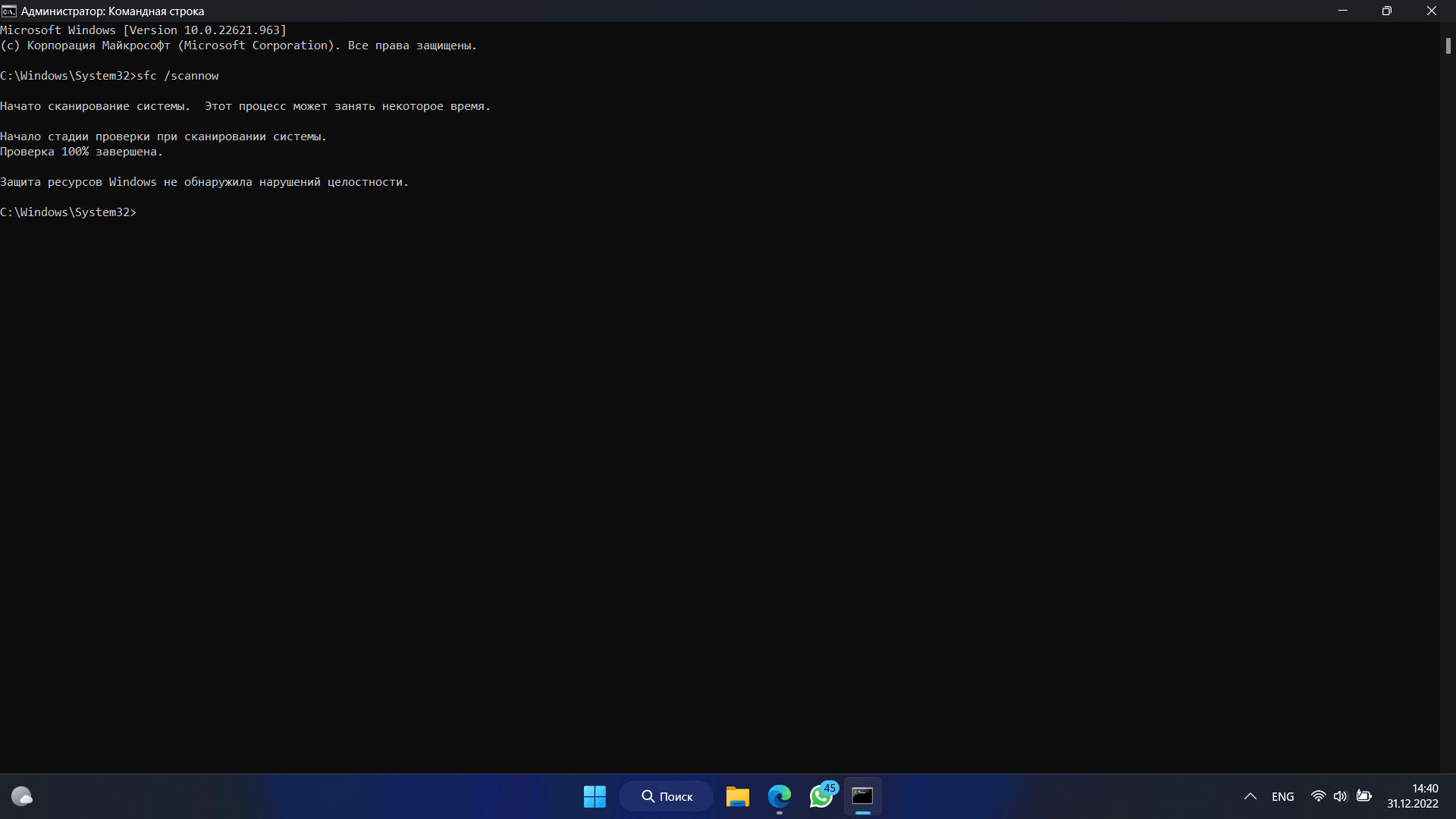Viewport: 1456px width, 819px height.
Task: Click the Command Prompt title bar icon
Action: click(x=9, y=11)
